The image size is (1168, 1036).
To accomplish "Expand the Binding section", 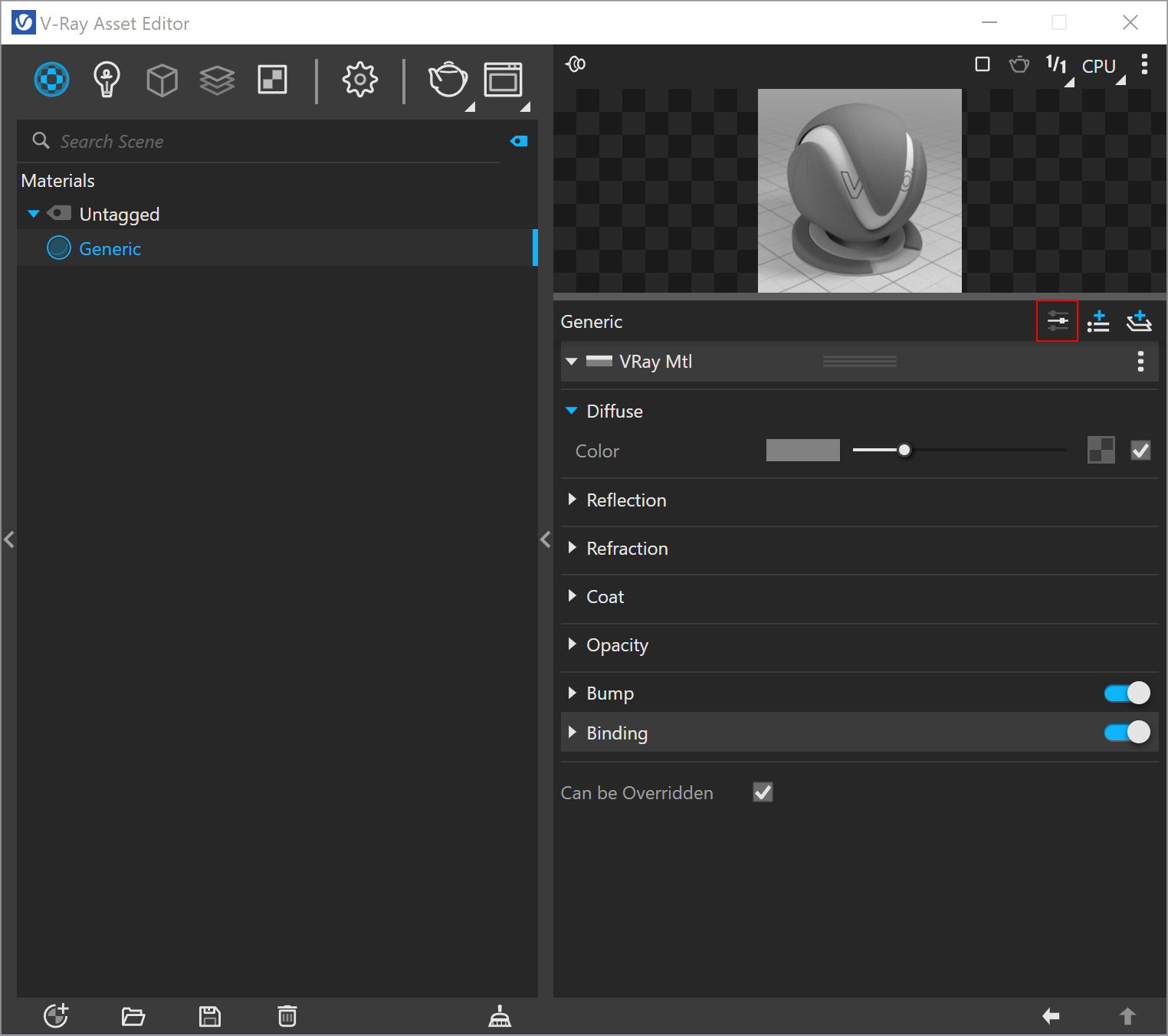I will pos(572,733).
